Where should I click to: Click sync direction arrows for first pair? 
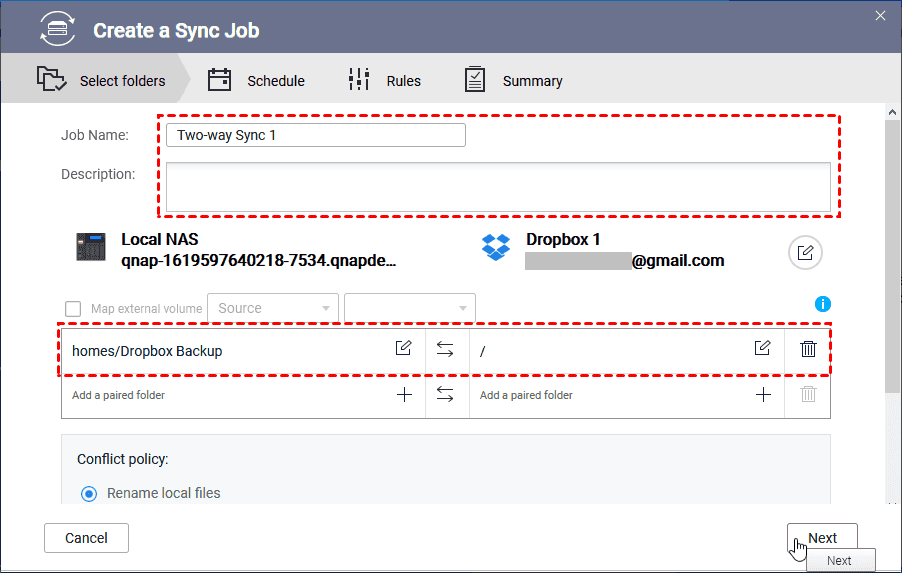coord(446,349)
